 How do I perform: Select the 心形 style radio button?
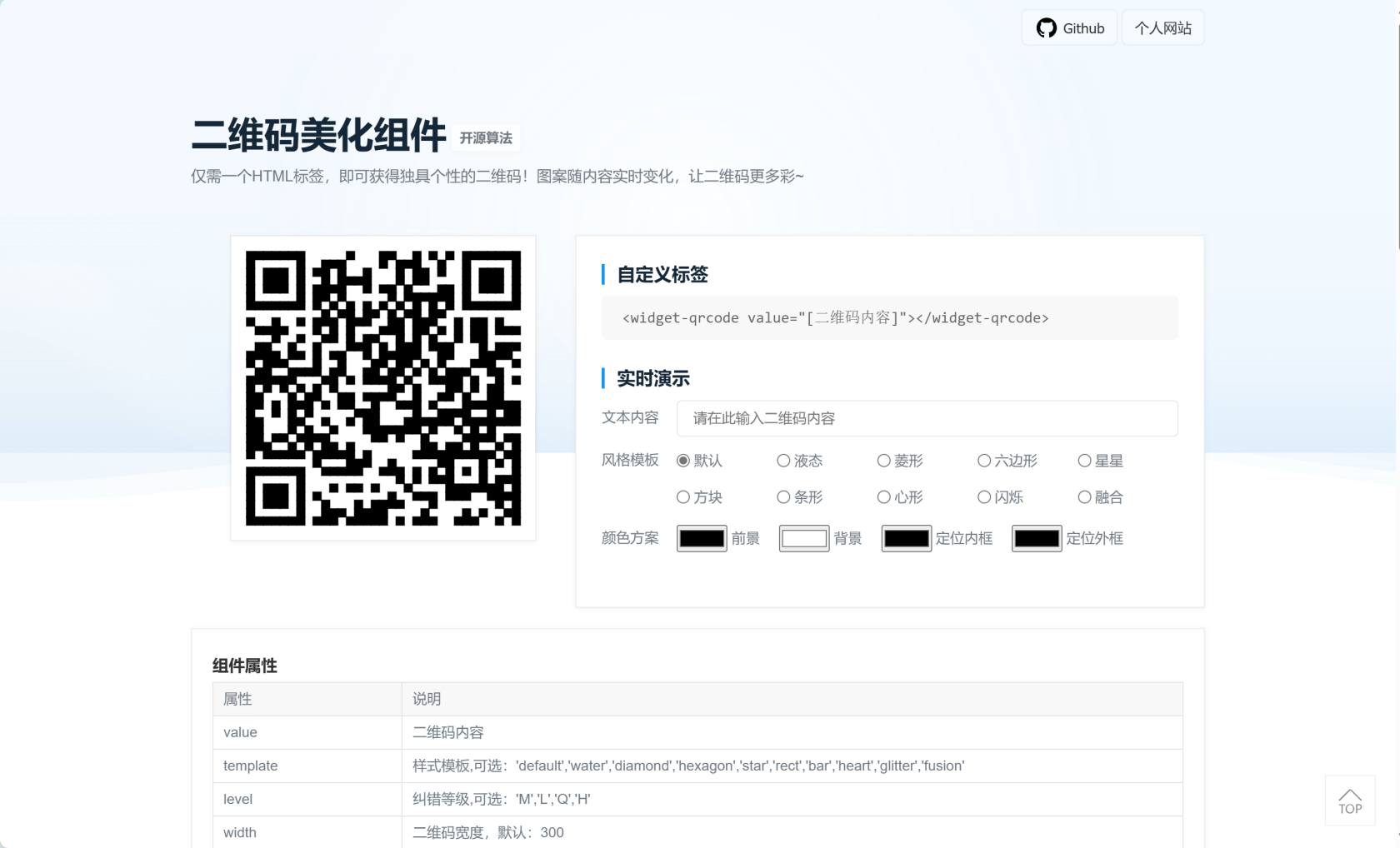point(884,497)
